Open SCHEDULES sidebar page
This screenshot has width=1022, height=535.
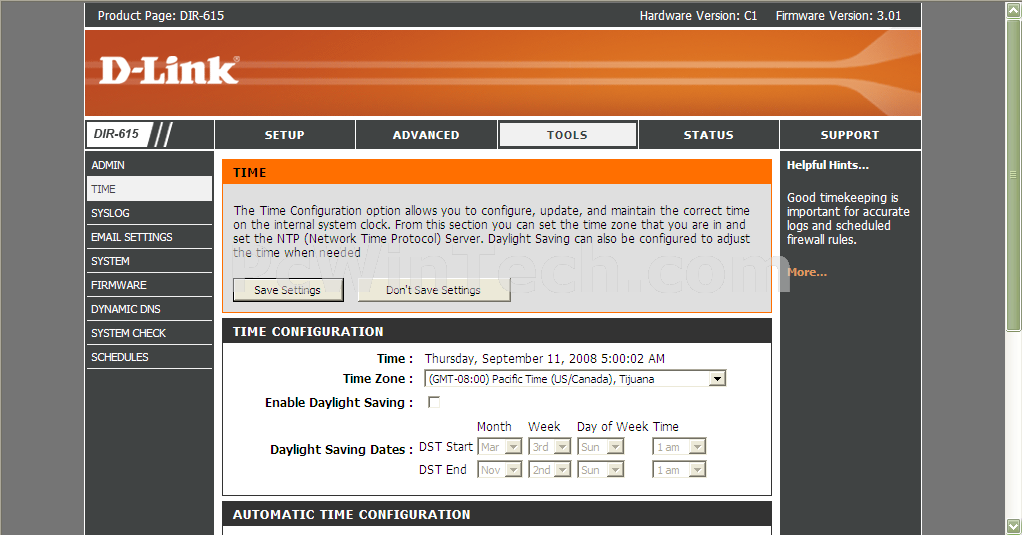pos(149,358)
